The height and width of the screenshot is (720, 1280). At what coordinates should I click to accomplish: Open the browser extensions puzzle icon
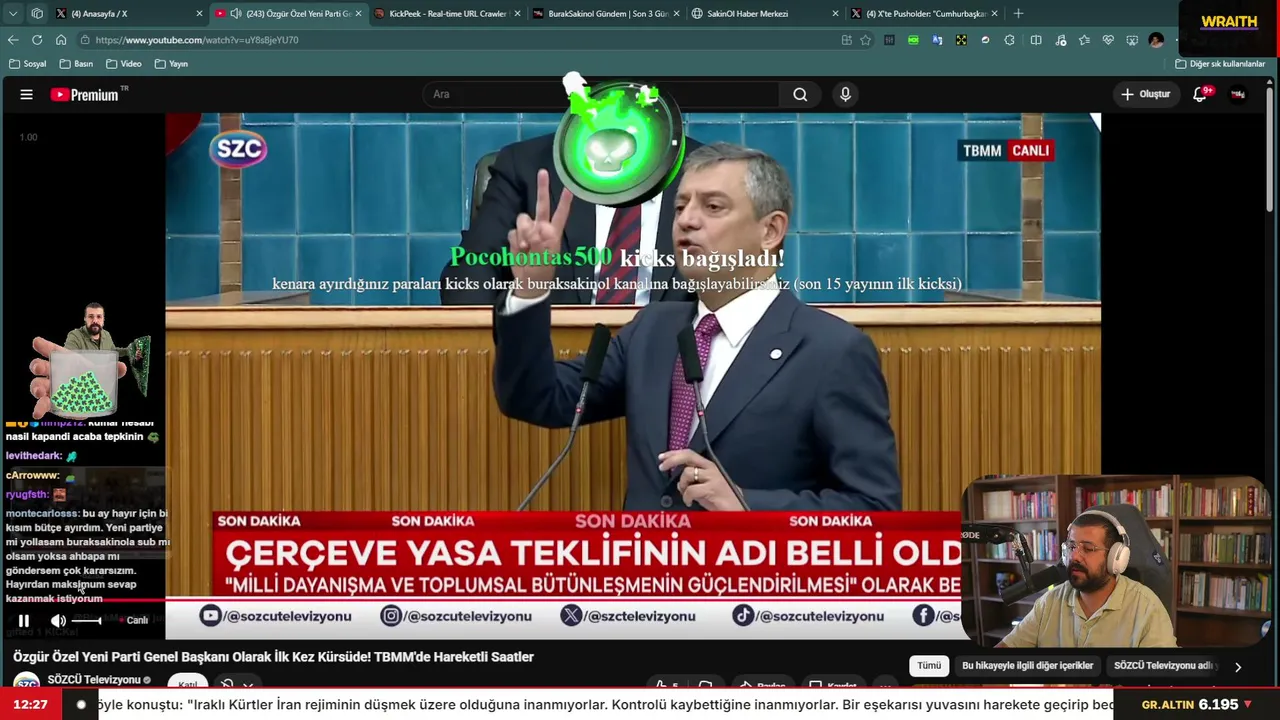[x=1009, y=40]
